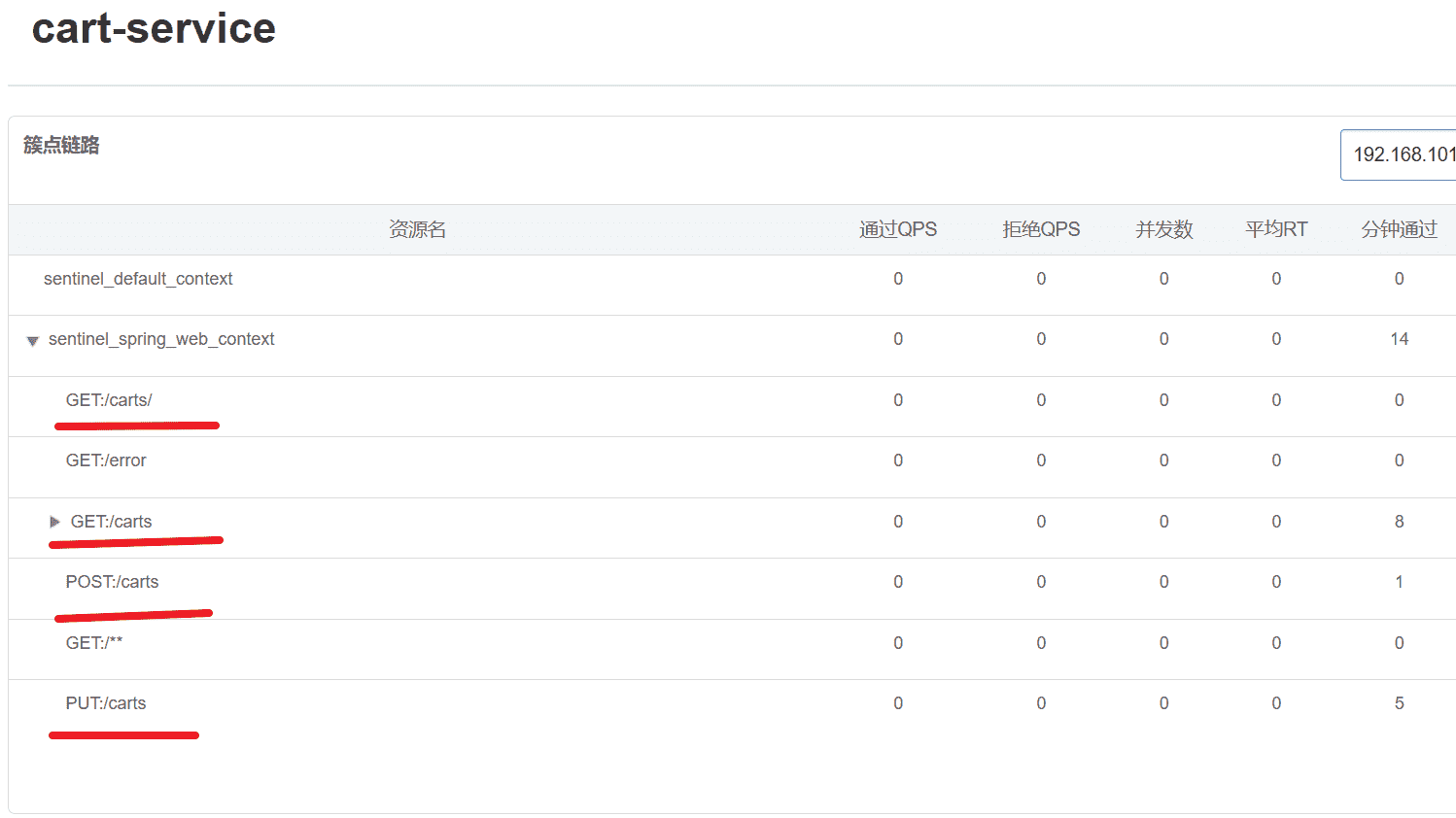Click the GET:/** resource name
This screenshot has height=818, width=1456.
[x=94, y=643]
